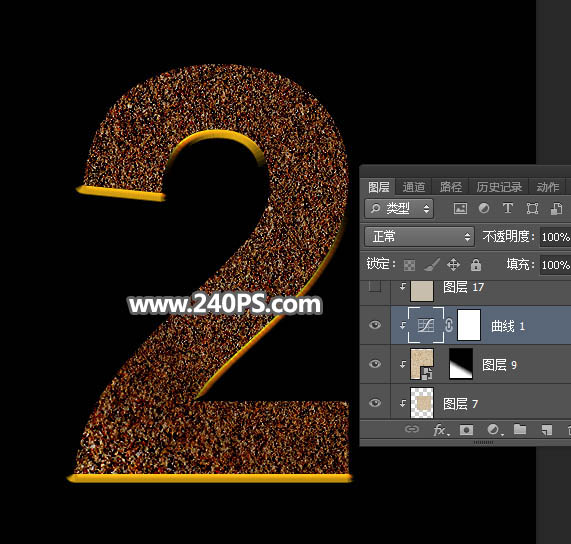Lock transparent pixels checkerboard icon

coord(410,265)
